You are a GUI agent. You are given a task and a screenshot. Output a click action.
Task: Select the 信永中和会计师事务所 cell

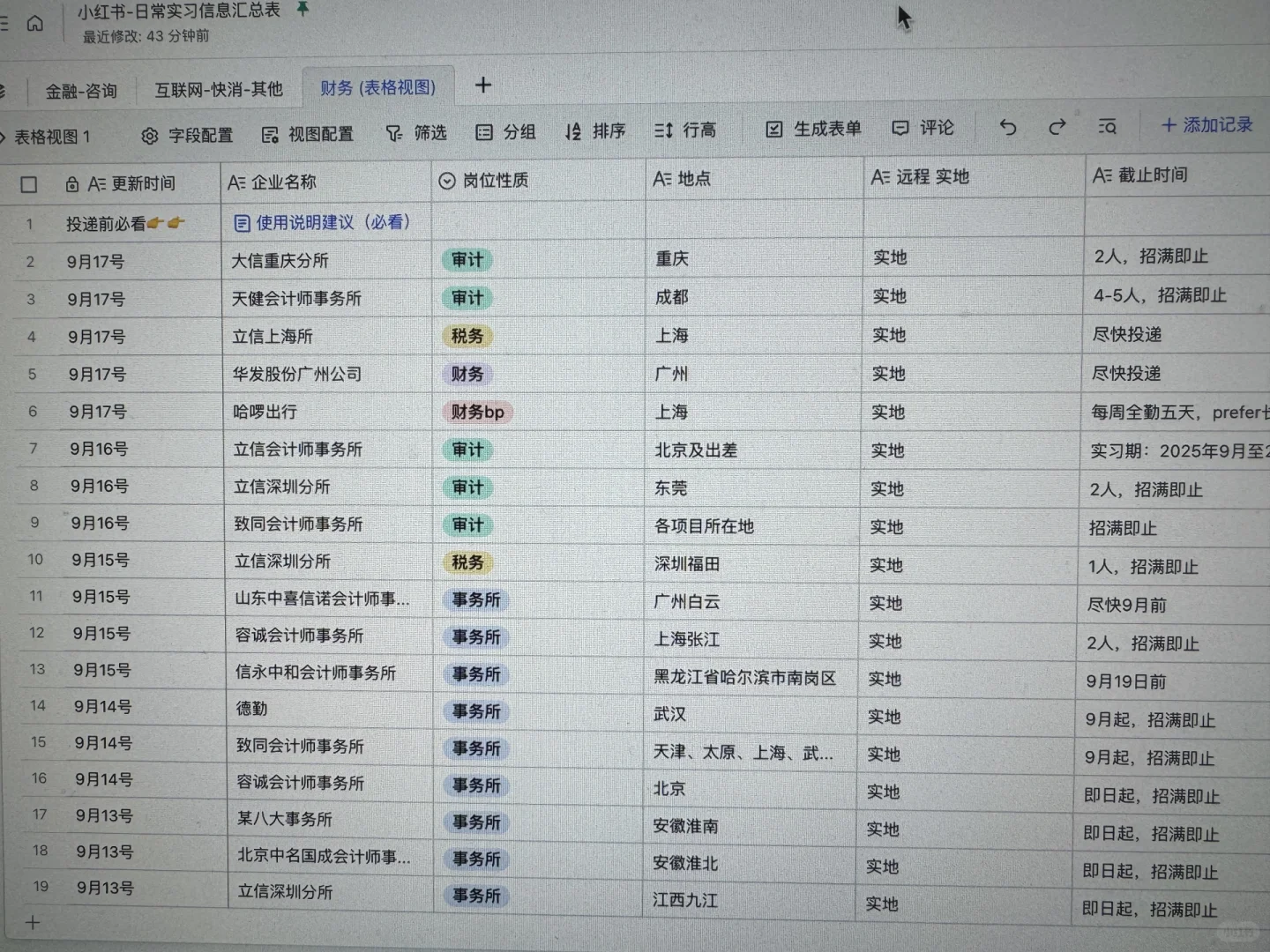pos(330,673)
